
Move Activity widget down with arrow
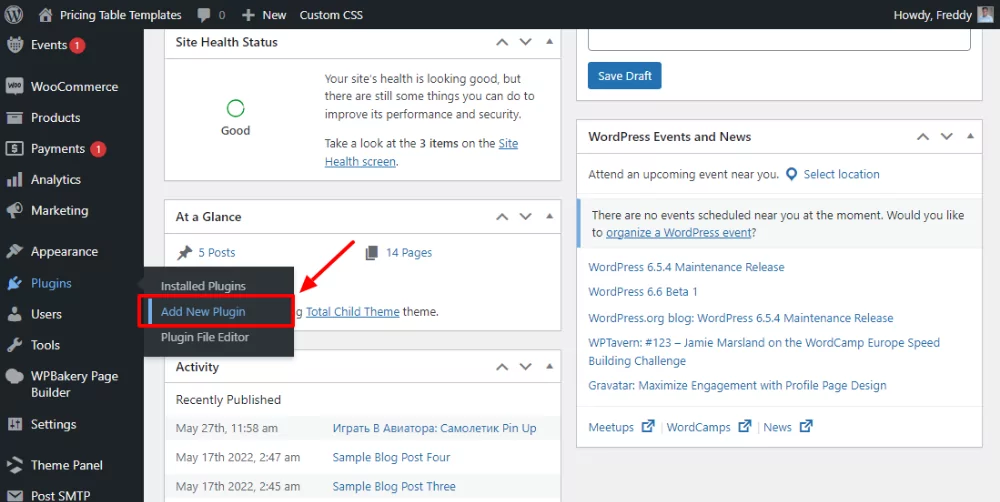526,367
